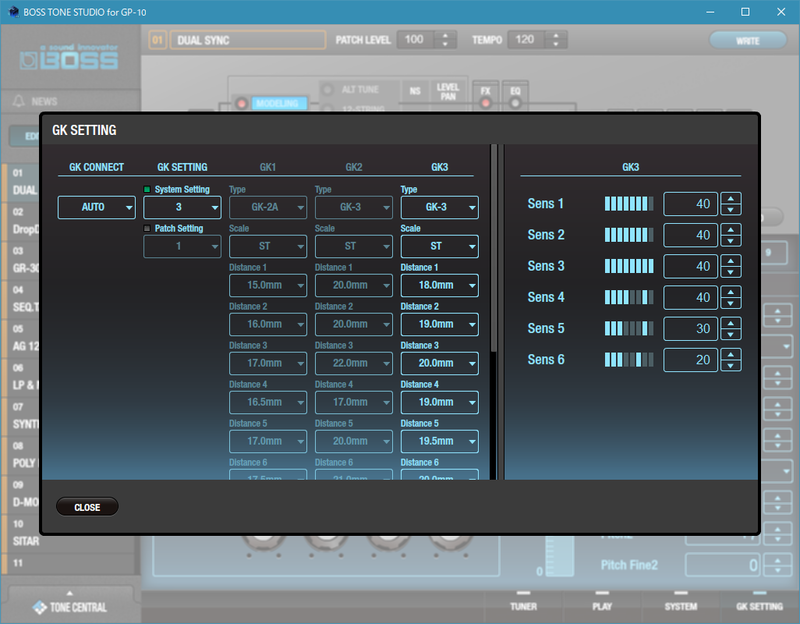Click the patch number 01 box

pos(158,40)
